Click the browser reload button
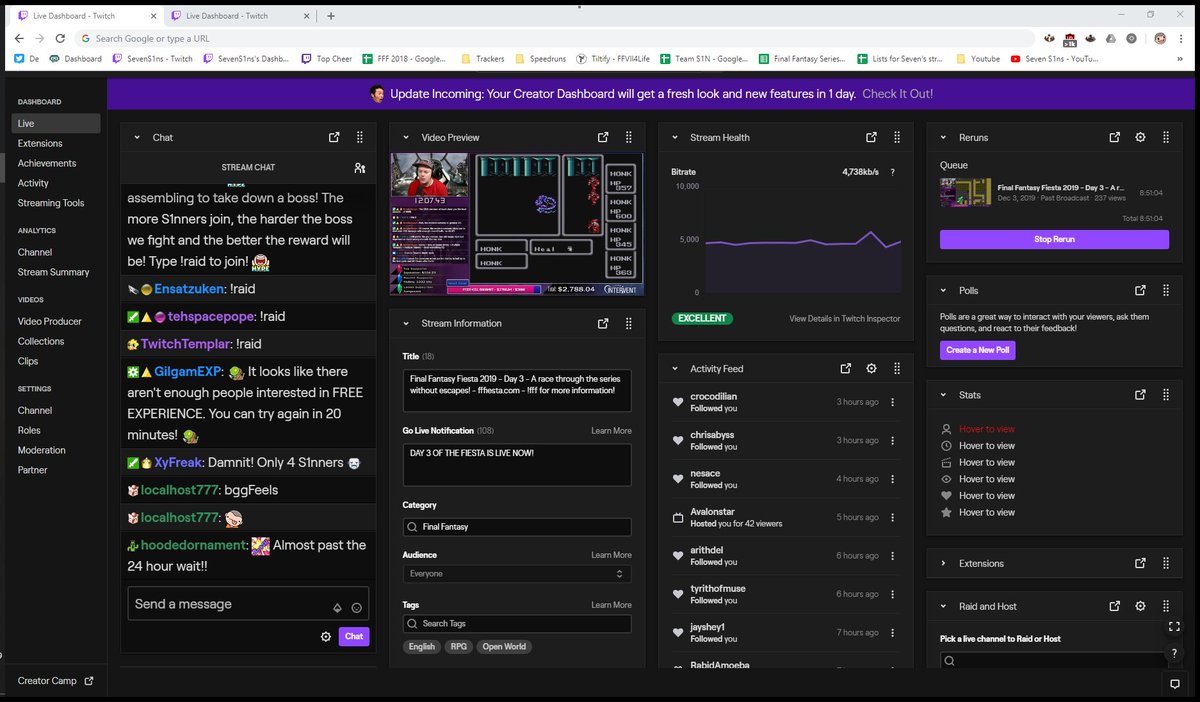The image size is (1200, 702). 60,38
